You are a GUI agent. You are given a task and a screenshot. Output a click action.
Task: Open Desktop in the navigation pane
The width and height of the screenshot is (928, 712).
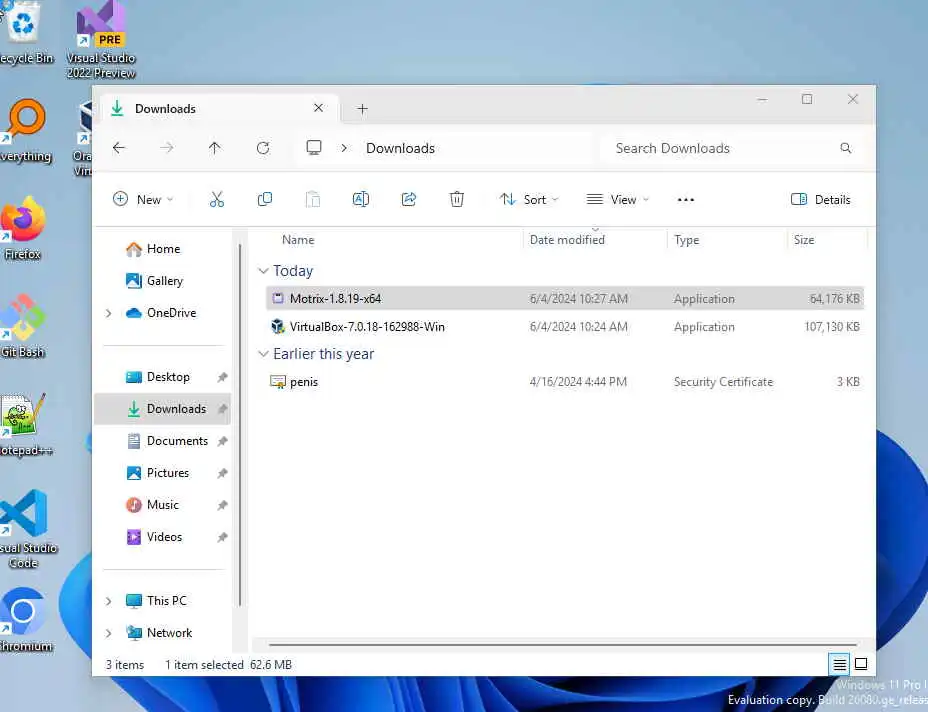[163, 377]
